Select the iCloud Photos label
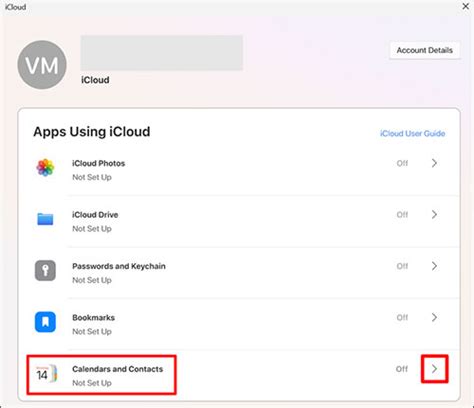This screenshot has height=408, width=474. pyautogui.click(x=98, y=163)
